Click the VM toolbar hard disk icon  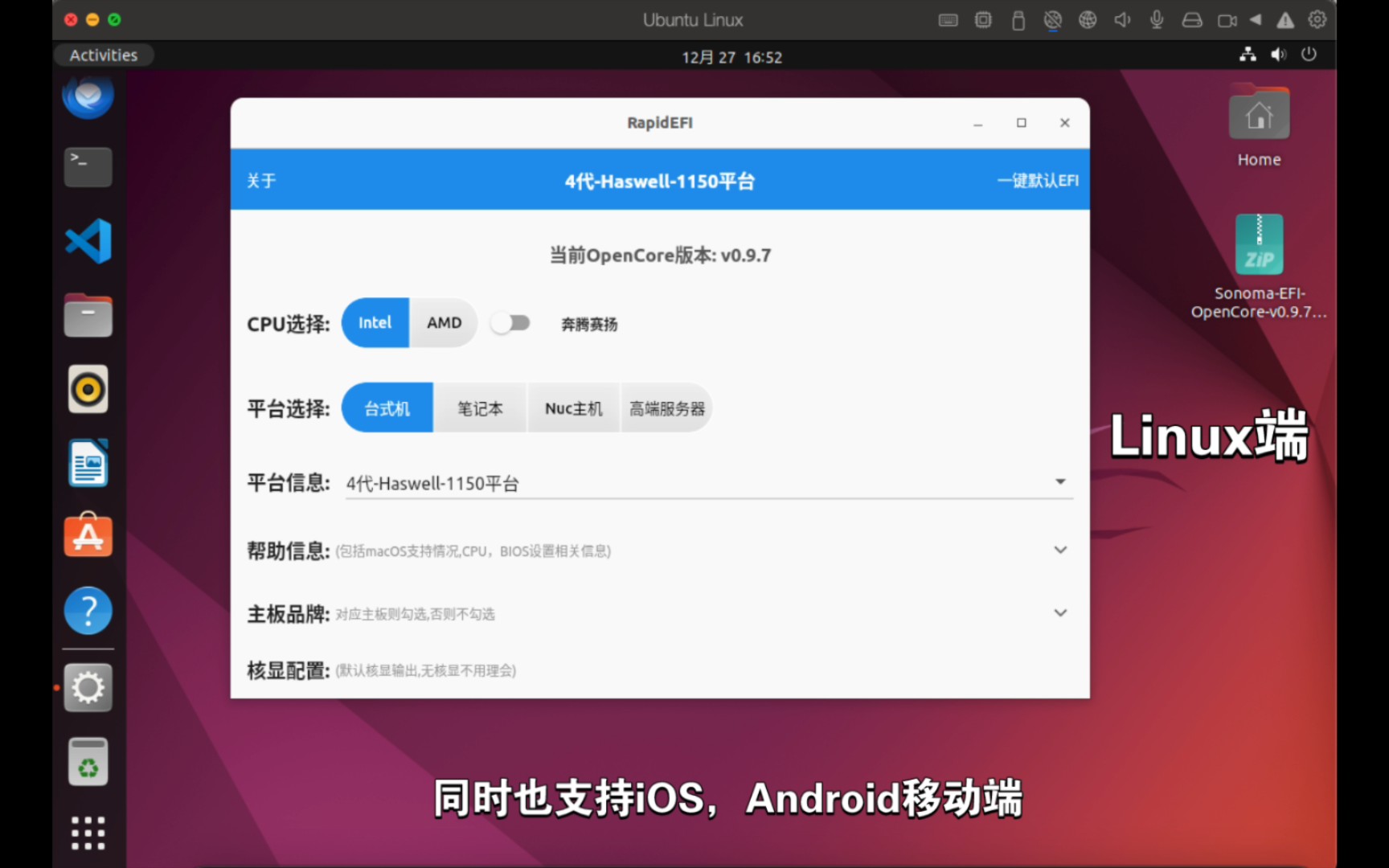point(1192,20)
